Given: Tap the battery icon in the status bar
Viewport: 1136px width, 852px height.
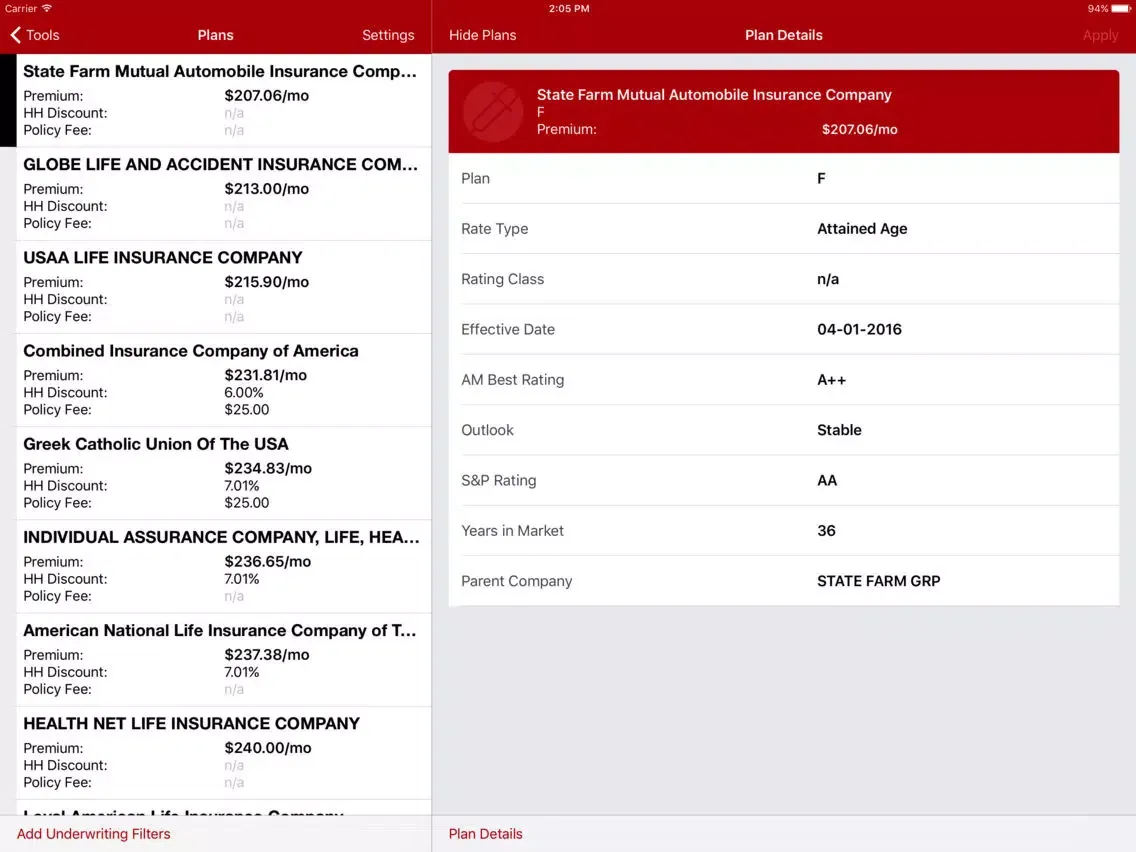Looking at the screenshot, I should 1121,9.
